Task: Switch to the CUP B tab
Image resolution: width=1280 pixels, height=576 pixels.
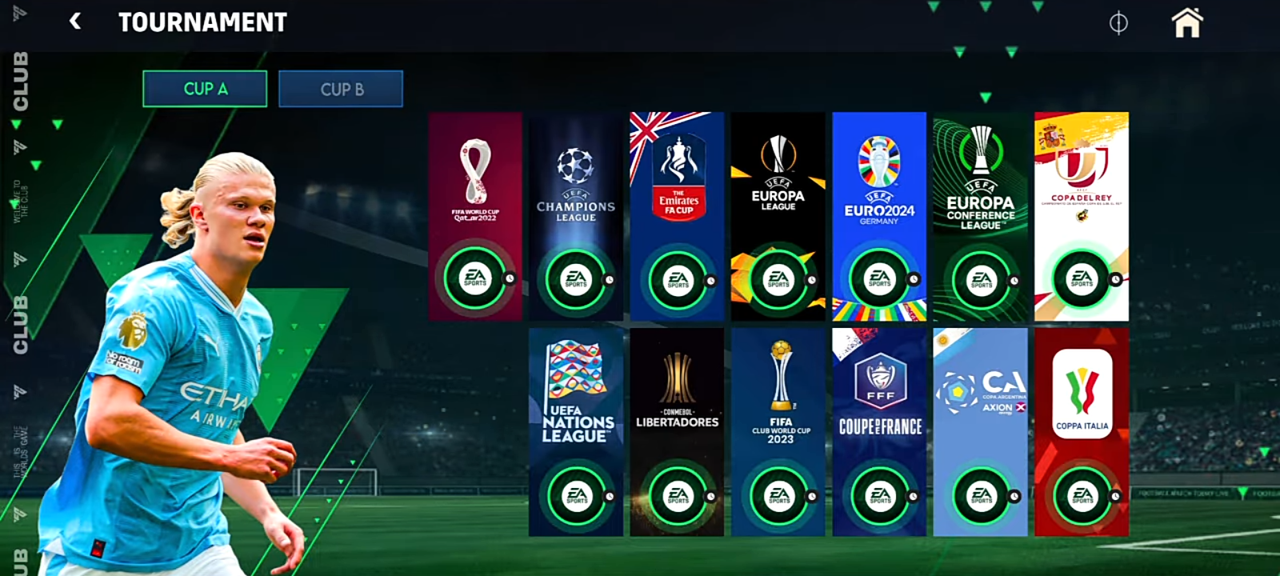Action: [341, 89]
